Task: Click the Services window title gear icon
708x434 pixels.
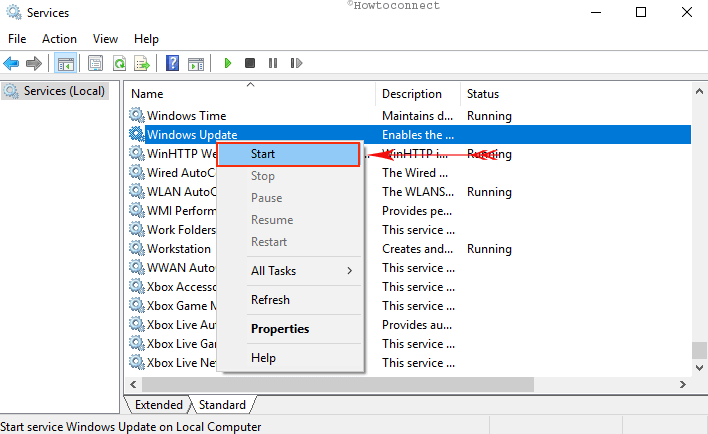Action: coord(14,12)
